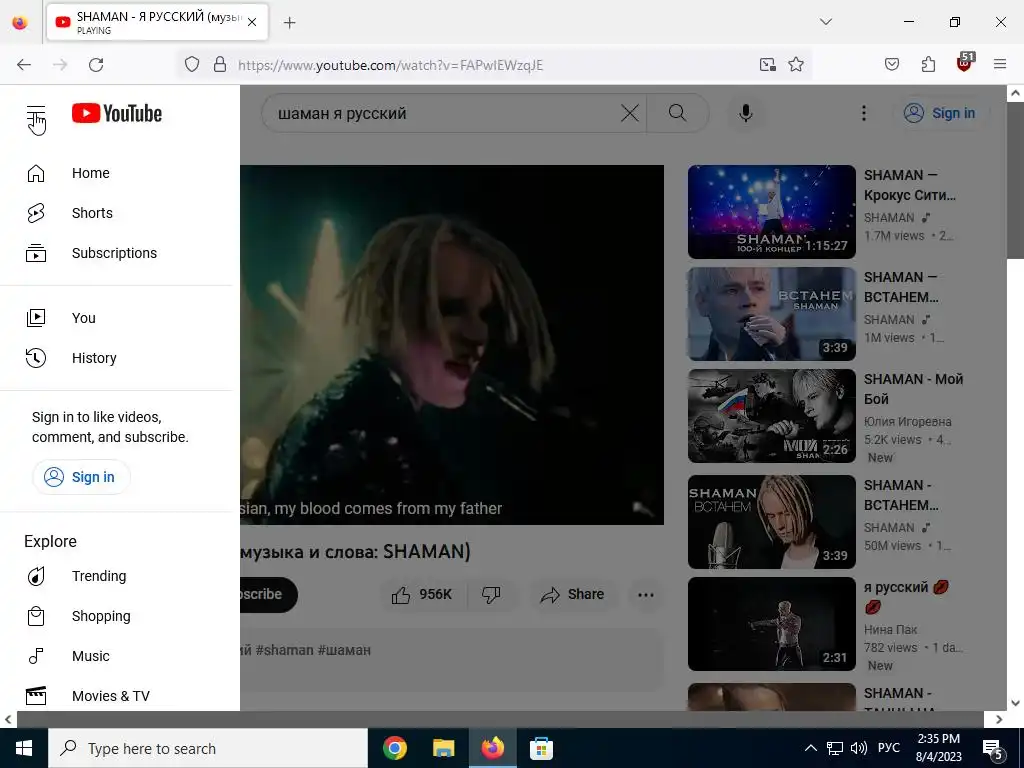Open Firefox extensions puzzle icon
The width and height of the screenshot is (1024, 768).
click(x=928, y=64)
